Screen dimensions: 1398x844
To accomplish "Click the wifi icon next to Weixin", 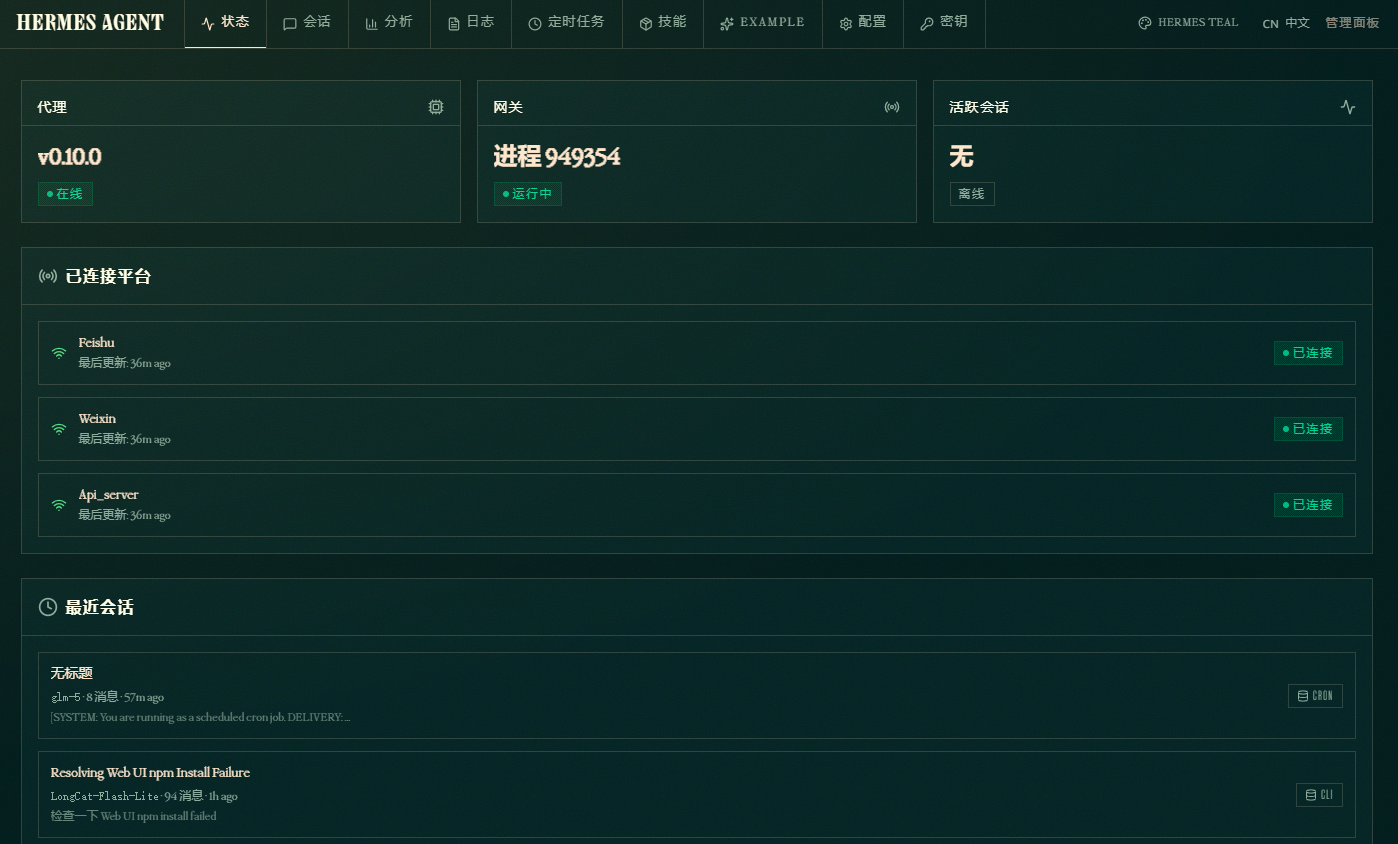I will click(58, 428).
